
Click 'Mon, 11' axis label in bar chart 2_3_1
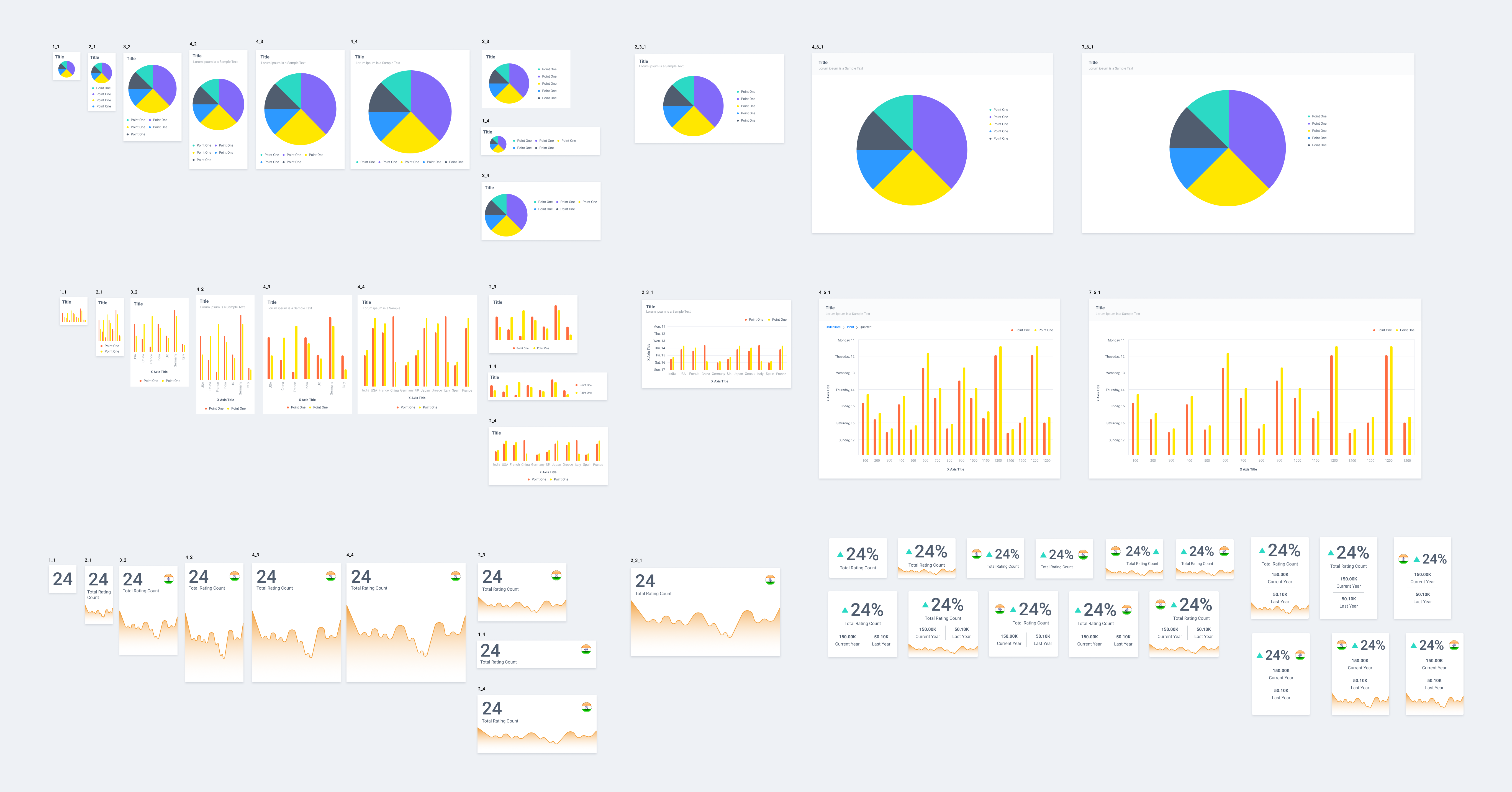tap(659, 327)
